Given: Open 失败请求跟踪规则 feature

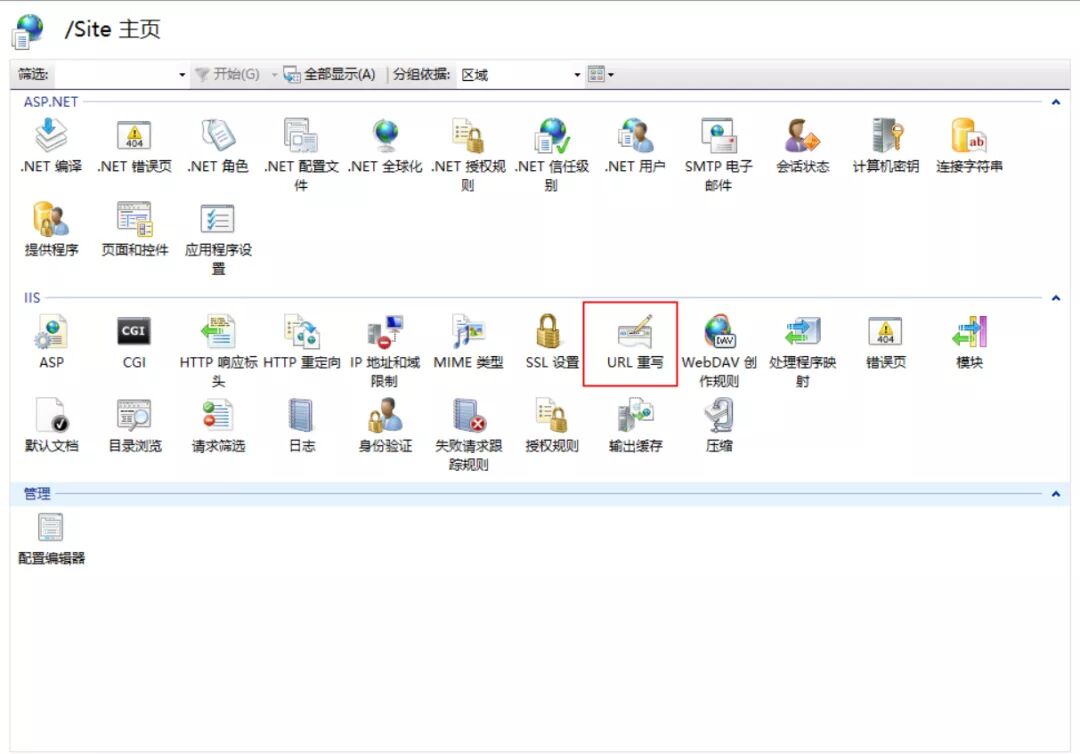Looking at the screenshot, I should (468, 434).
